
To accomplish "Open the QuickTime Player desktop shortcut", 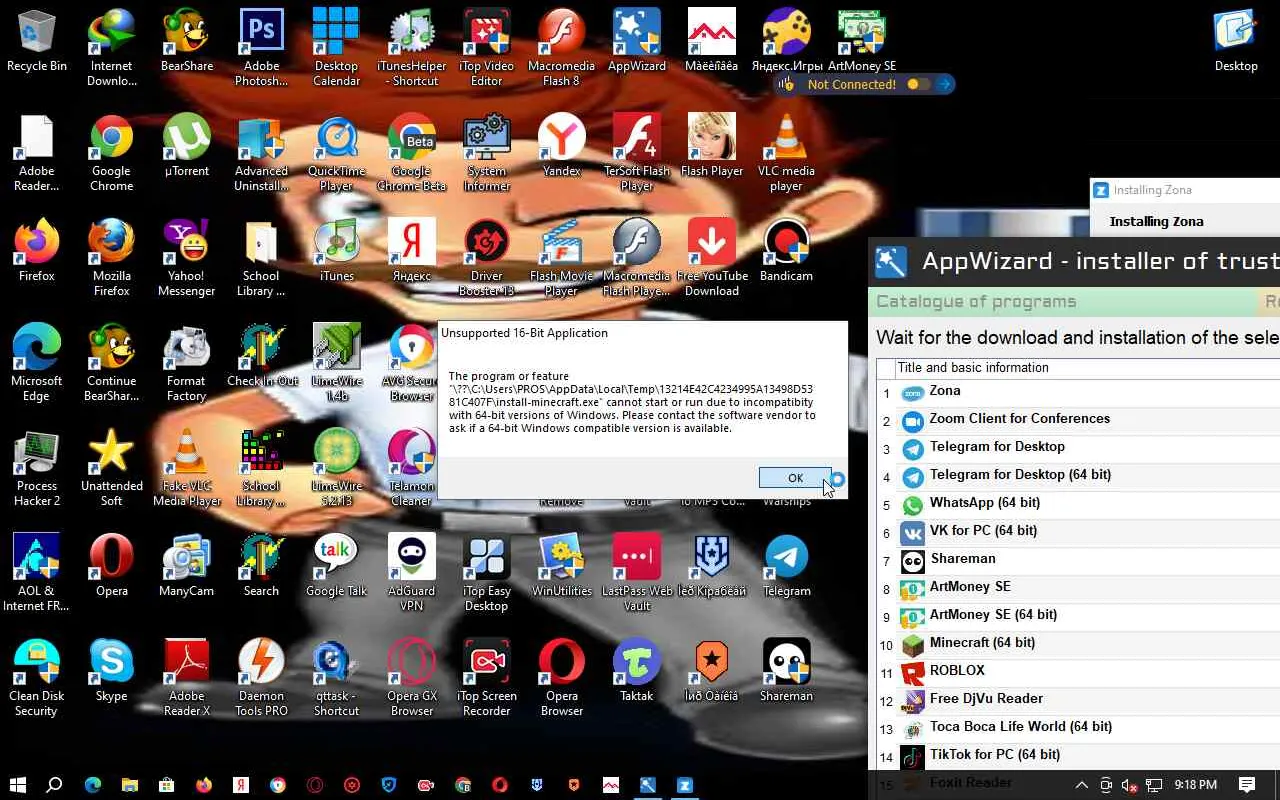I will click(337, 153).
